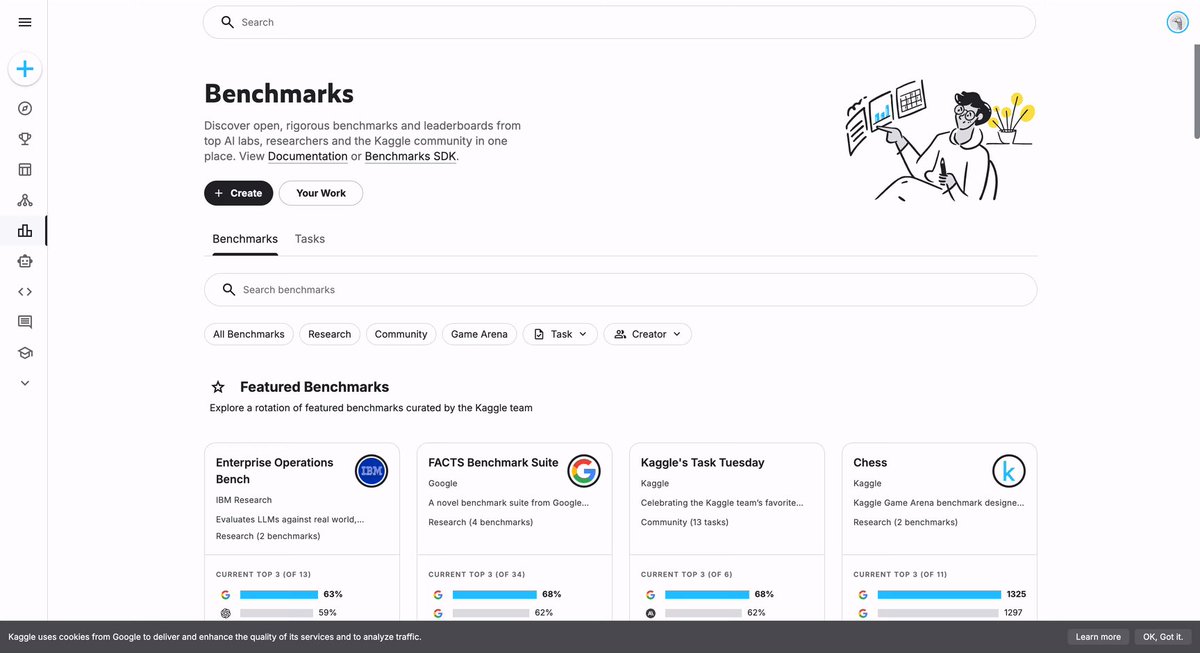Click the robot face sidebar icon

(x=25, y=261)
